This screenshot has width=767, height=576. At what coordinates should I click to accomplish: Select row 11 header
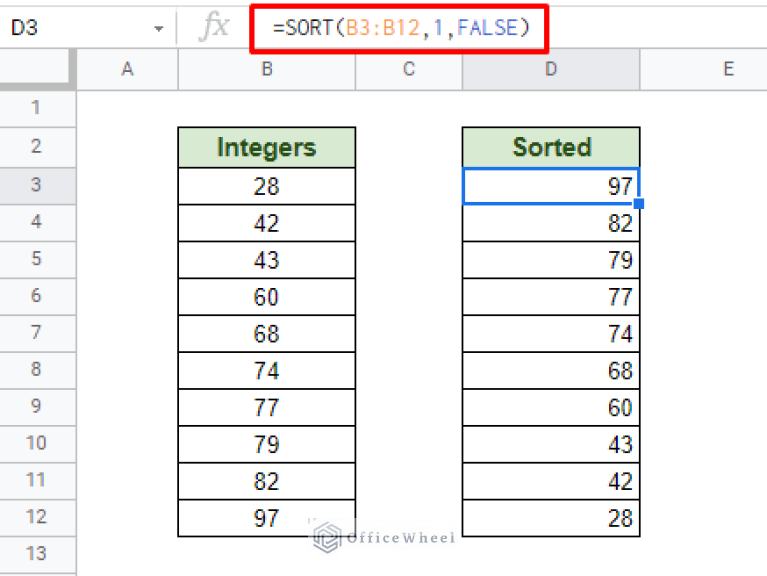coord(38,481)
